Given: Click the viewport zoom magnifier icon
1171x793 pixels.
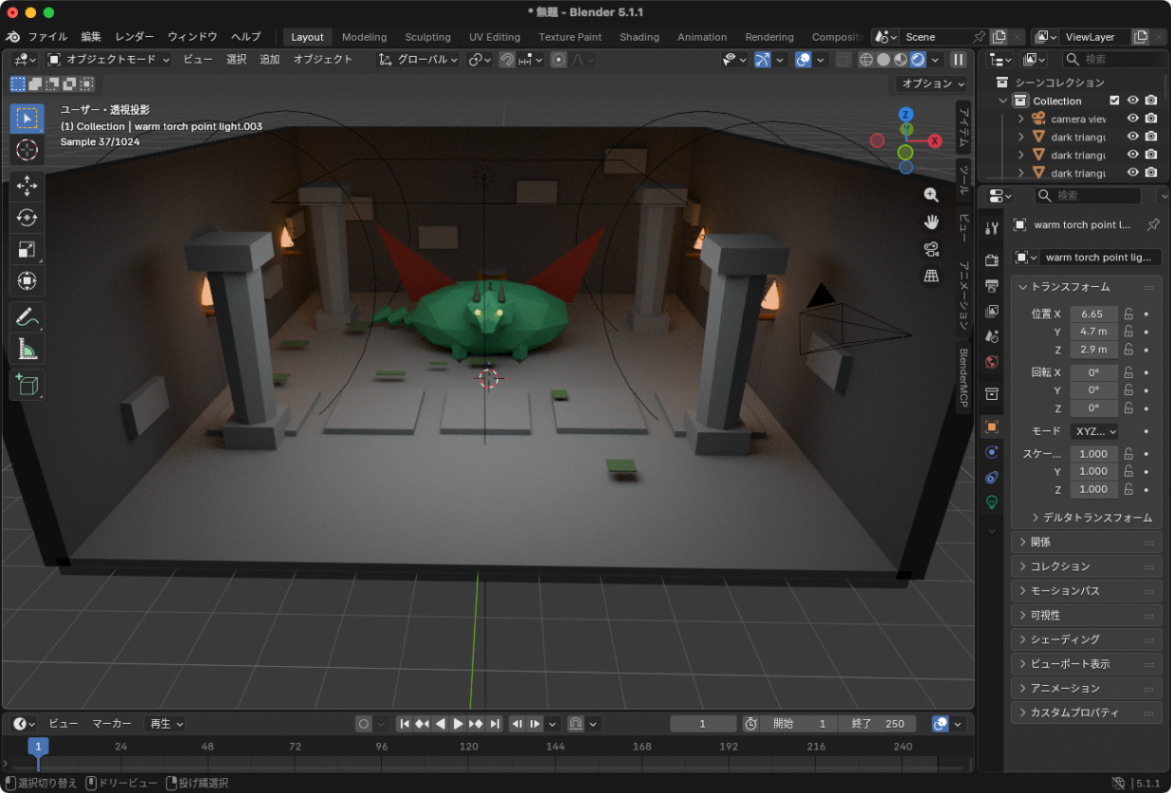Looking at the screenshot, I should 931,195.
